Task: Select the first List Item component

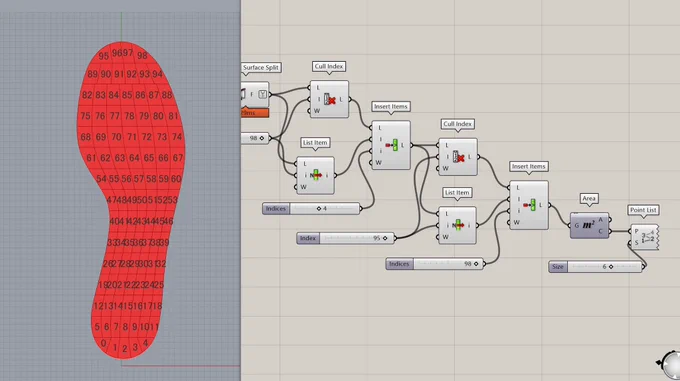Action: click(x=315, y=175)
